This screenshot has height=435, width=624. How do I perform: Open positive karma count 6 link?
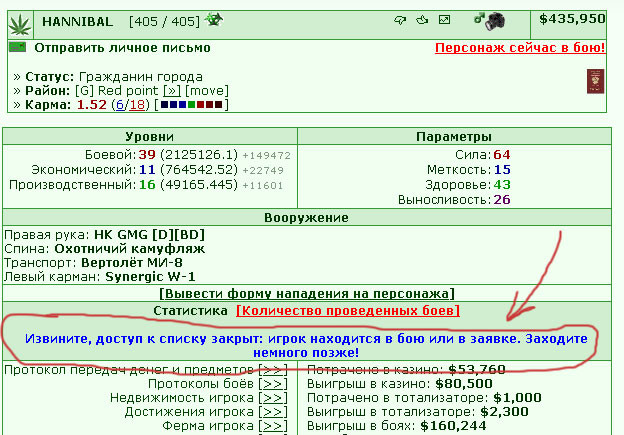point(120,105)
